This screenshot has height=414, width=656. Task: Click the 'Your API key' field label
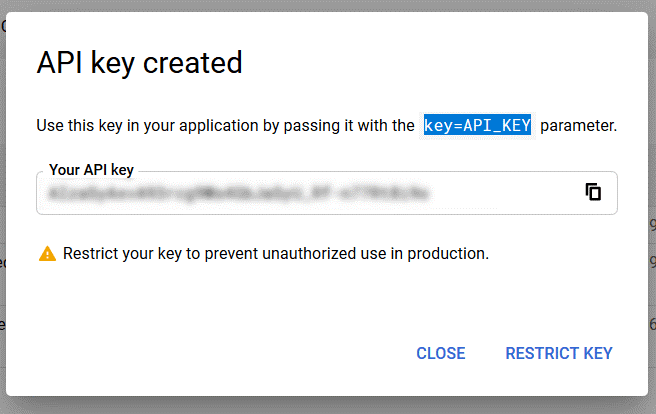(91, 170)
